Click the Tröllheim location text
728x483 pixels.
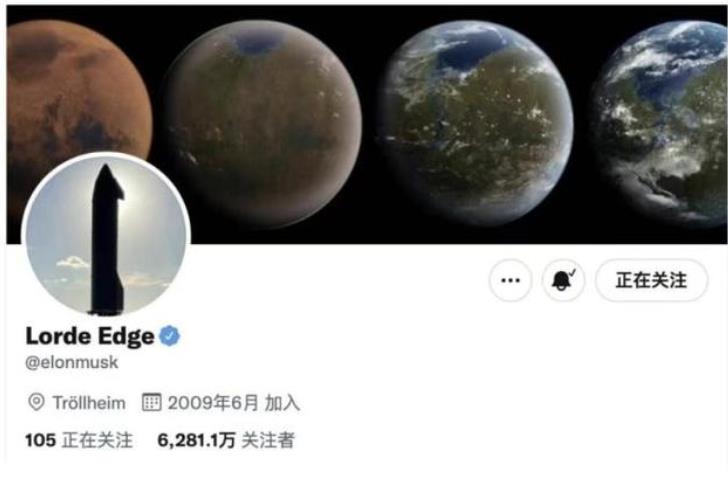pos(89,403)
